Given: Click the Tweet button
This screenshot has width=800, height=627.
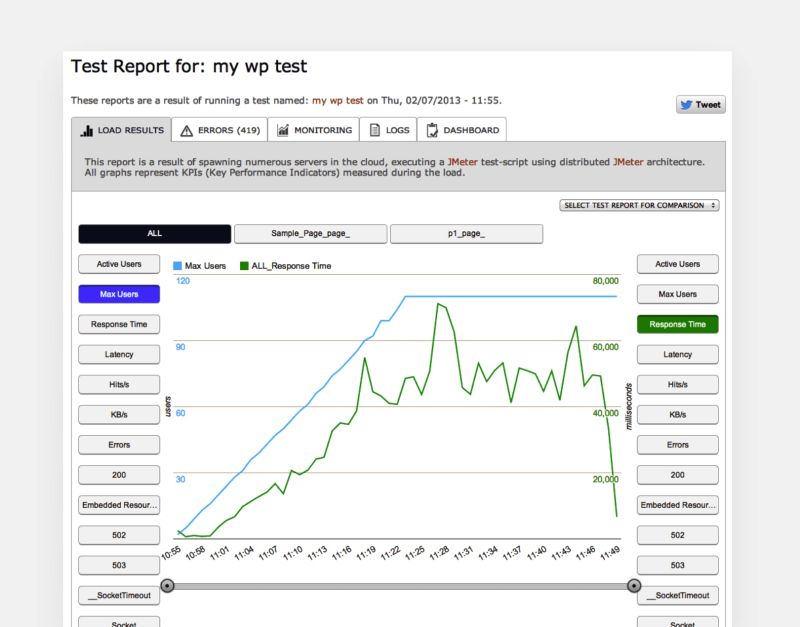Looking at the screenshot, I should [701, 105].
